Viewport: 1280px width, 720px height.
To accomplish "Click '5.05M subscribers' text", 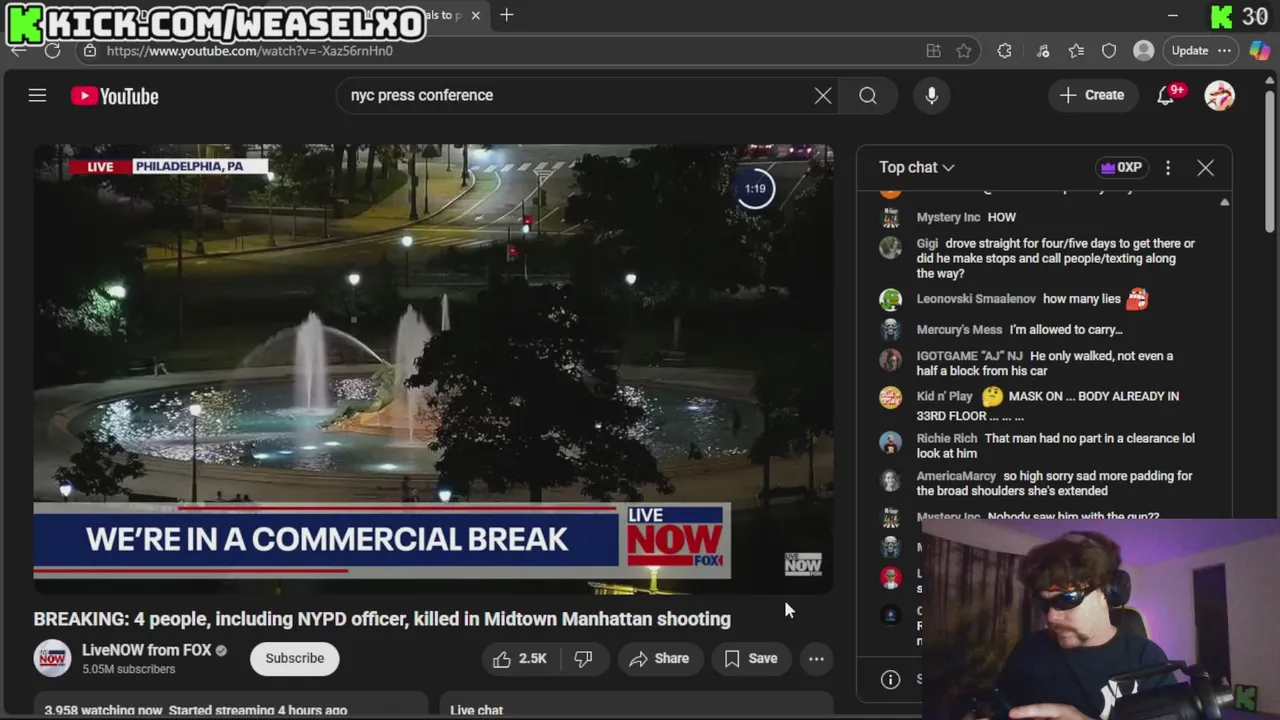I will [x=129, y=669].
